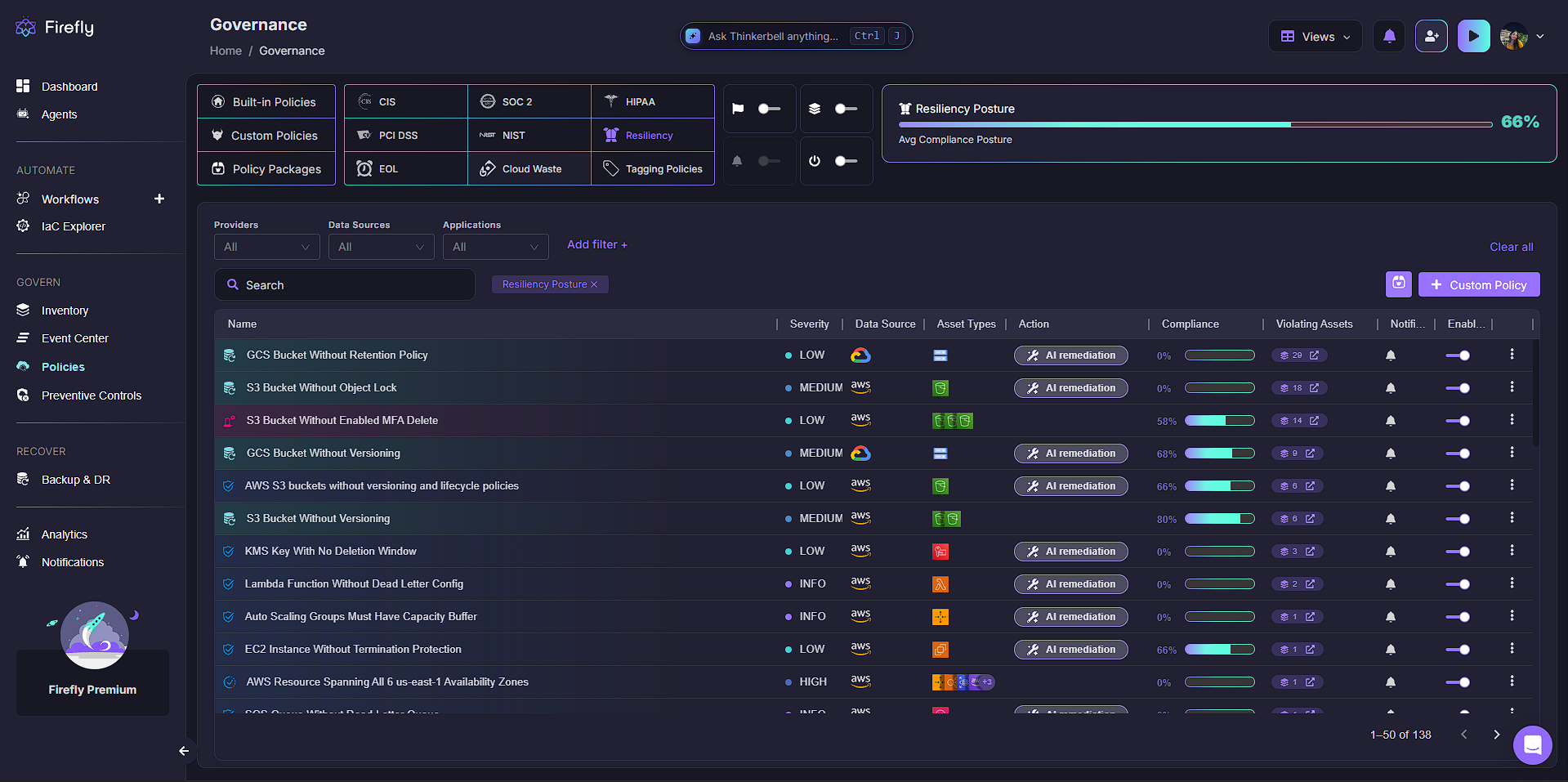The height and width of the screenshot is (782, 1568).
Task: Click the policy Search input field
Action: pyautogui.click(x=345, y=284)
